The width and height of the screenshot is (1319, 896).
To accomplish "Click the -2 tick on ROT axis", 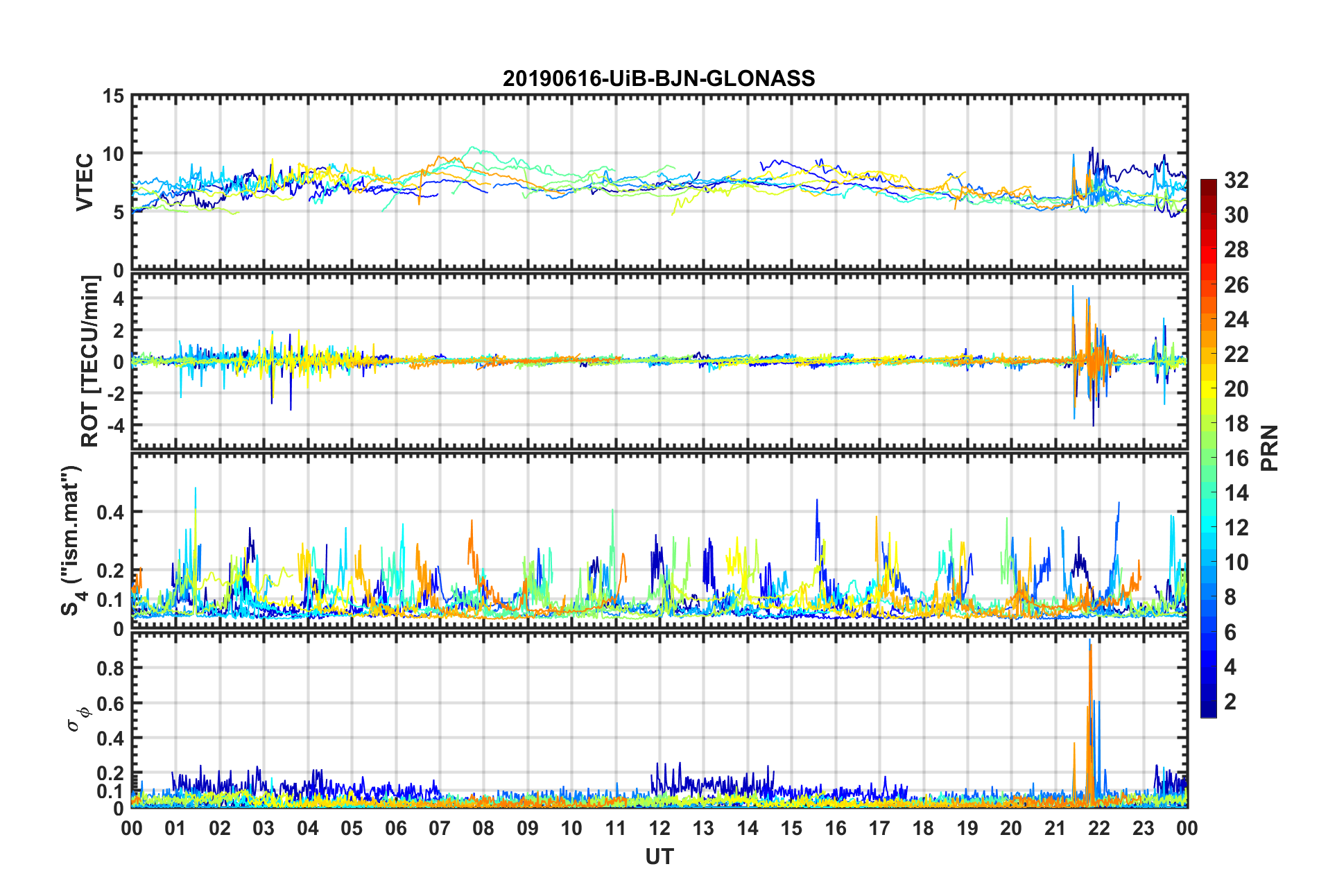I will pos(114,393).
